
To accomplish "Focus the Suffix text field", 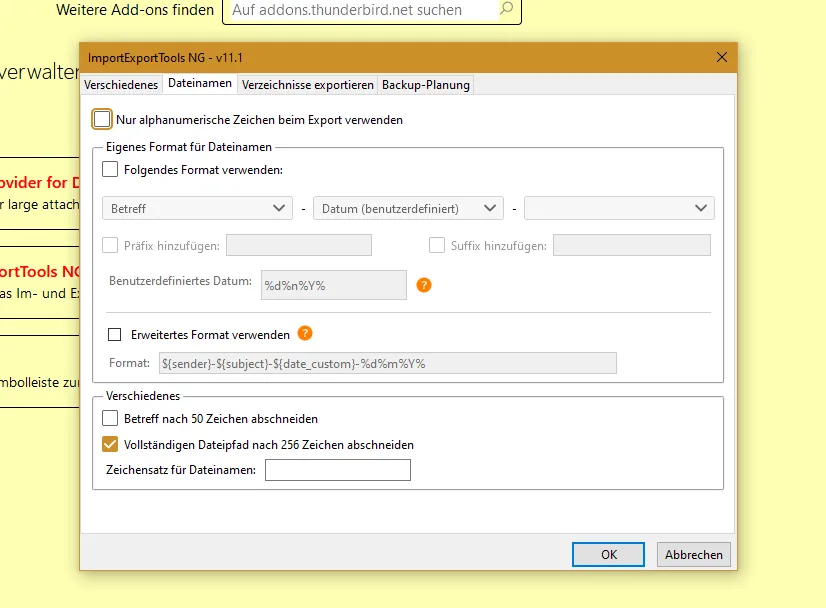I will [632, 245].
